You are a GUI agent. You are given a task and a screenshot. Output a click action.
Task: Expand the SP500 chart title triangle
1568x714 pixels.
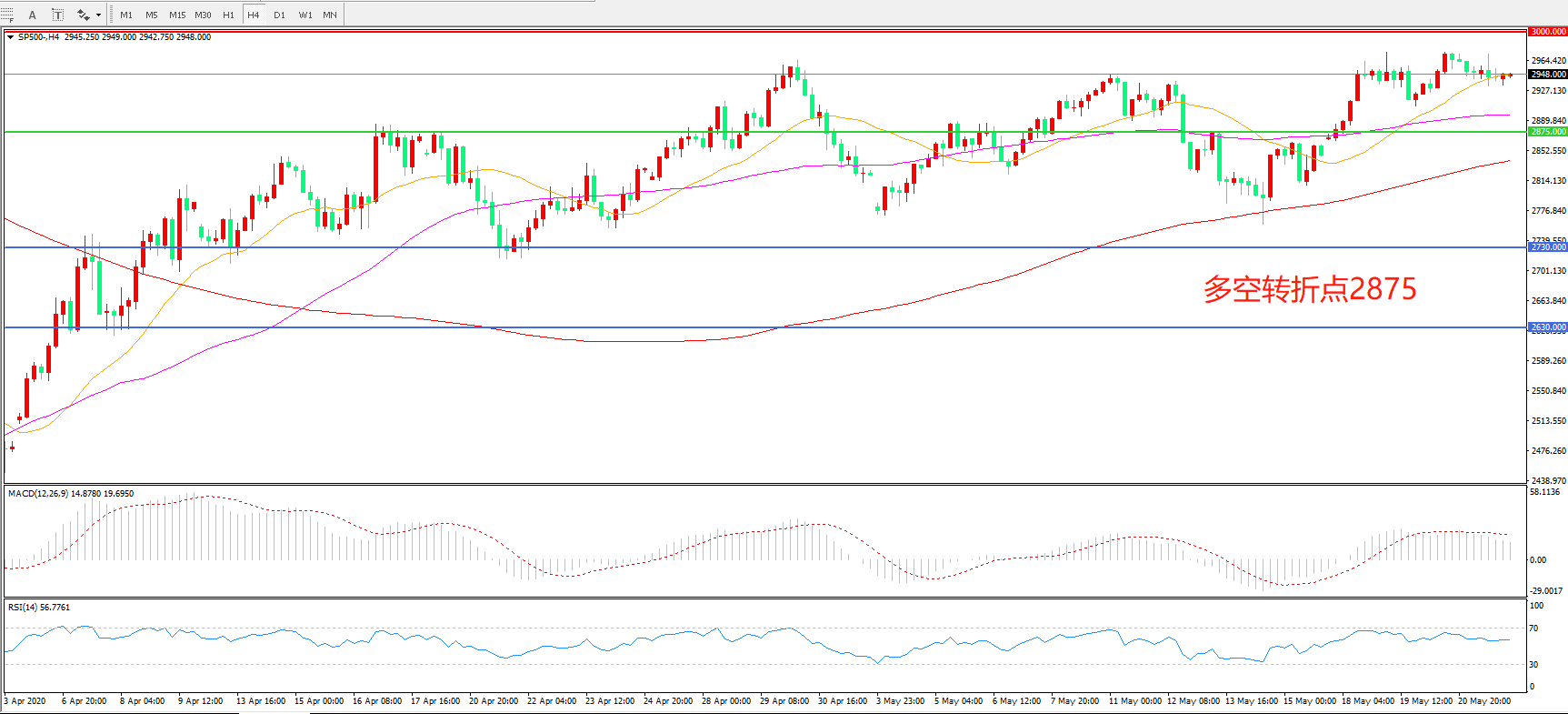10,37
